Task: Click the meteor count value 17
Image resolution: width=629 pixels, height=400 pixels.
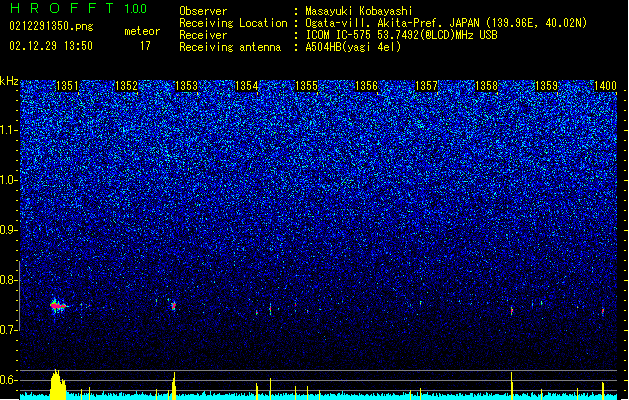Action: [145, 46]
